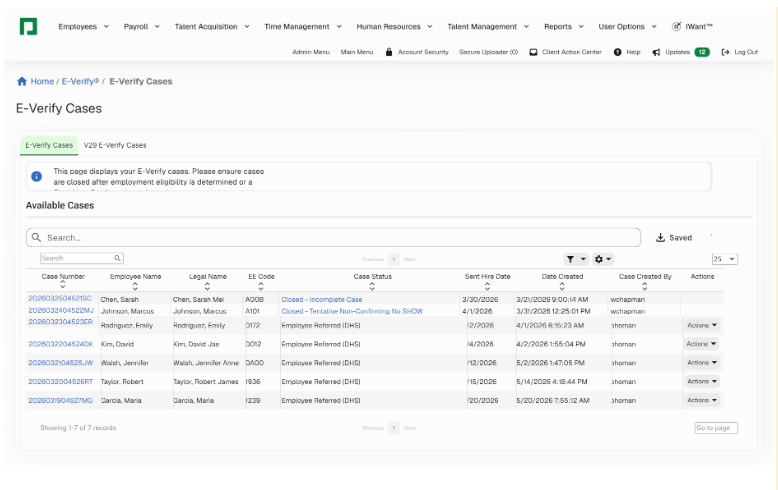Image resolution: width=778 pixels, height=490 pixels.
Task: Open the Reports menu
Action: [x=564, y=26]
